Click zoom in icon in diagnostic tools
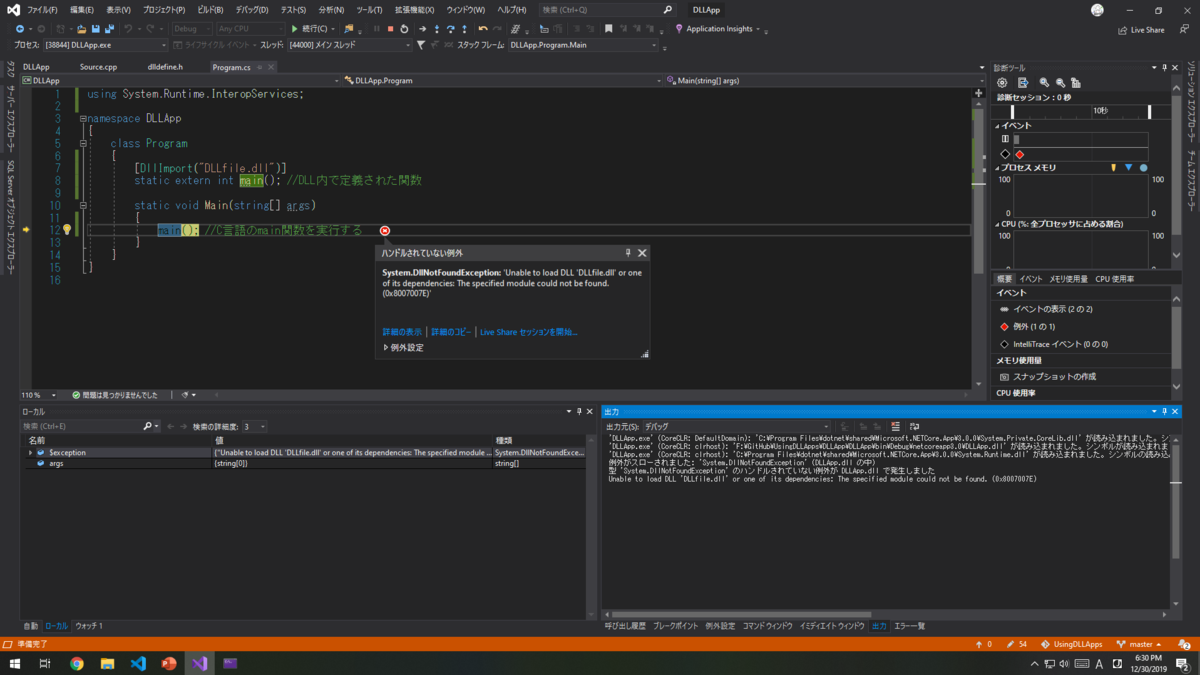 1044,83
